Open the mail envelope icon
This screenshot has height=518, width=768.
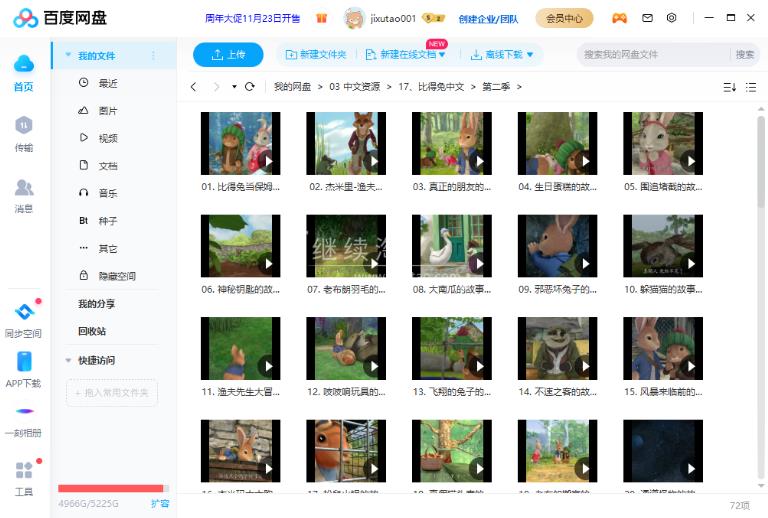[x=647, y=18]
